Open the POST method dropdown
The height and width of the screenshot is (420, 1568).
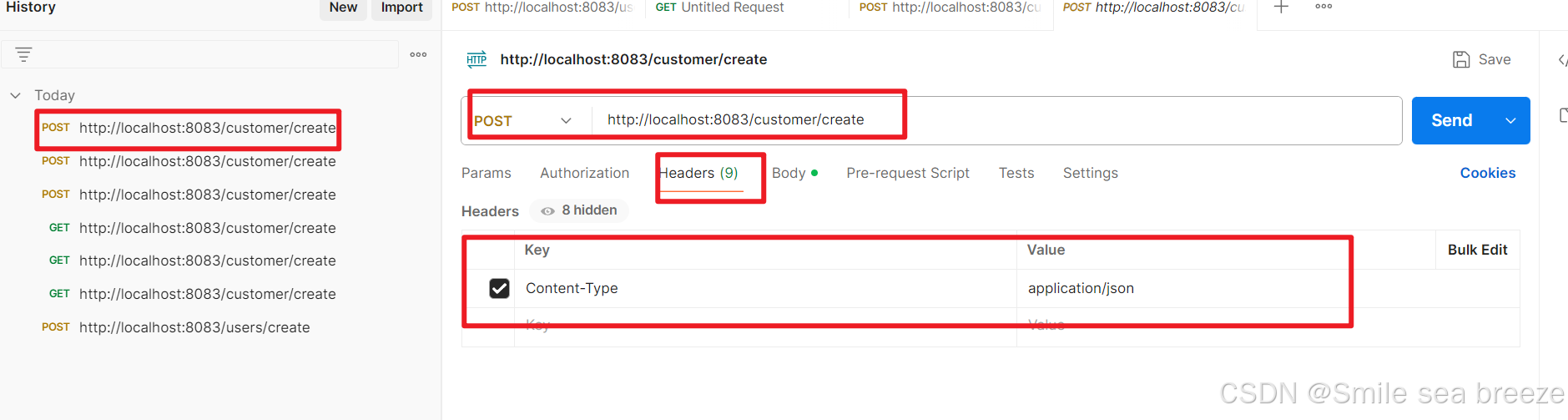pyautogui.click(x=523, y=120)
